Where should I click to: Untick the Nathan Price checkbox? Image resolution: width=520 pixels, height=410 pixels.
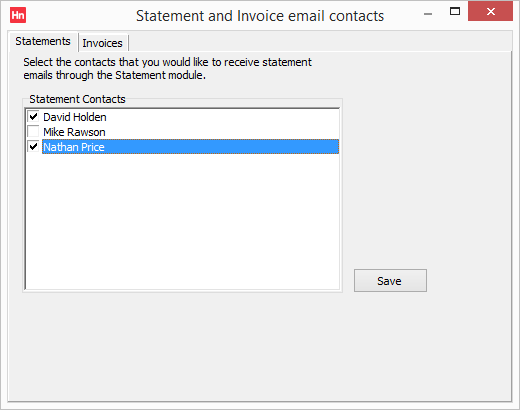coord(33,147)
